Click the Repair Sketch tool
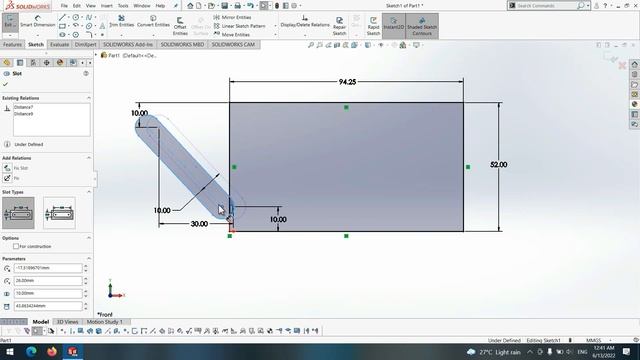This screenshot has height=360, width=640. [339, 26]
